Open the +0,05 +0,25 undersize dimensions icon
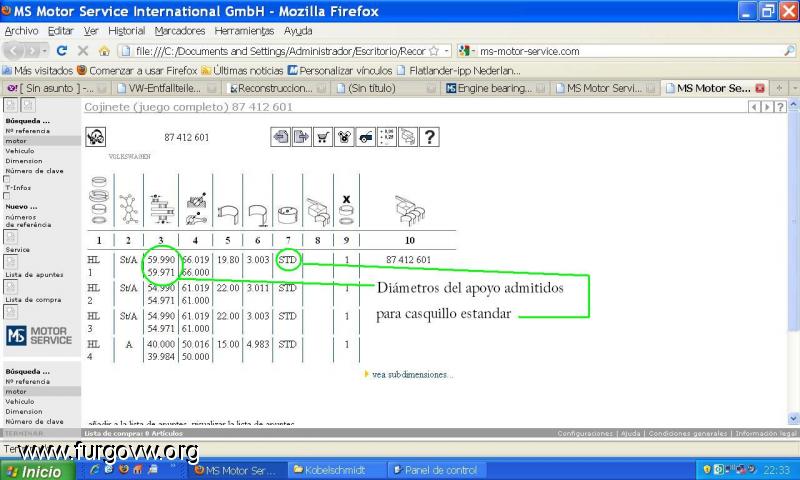The image size is (800, 480). pos(387,137)
